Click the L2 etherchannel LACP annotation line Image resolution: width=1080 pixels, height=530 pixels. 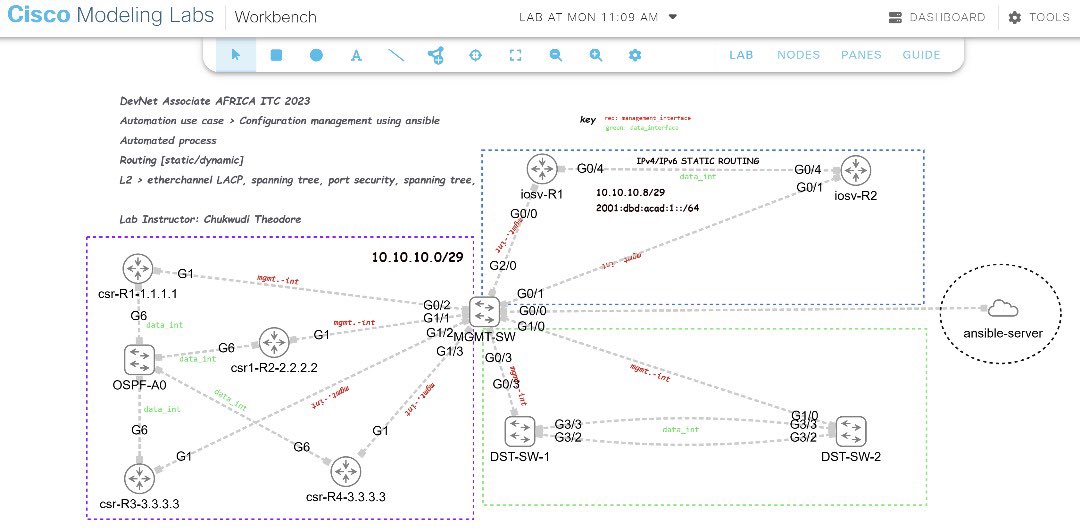point(298,180)
